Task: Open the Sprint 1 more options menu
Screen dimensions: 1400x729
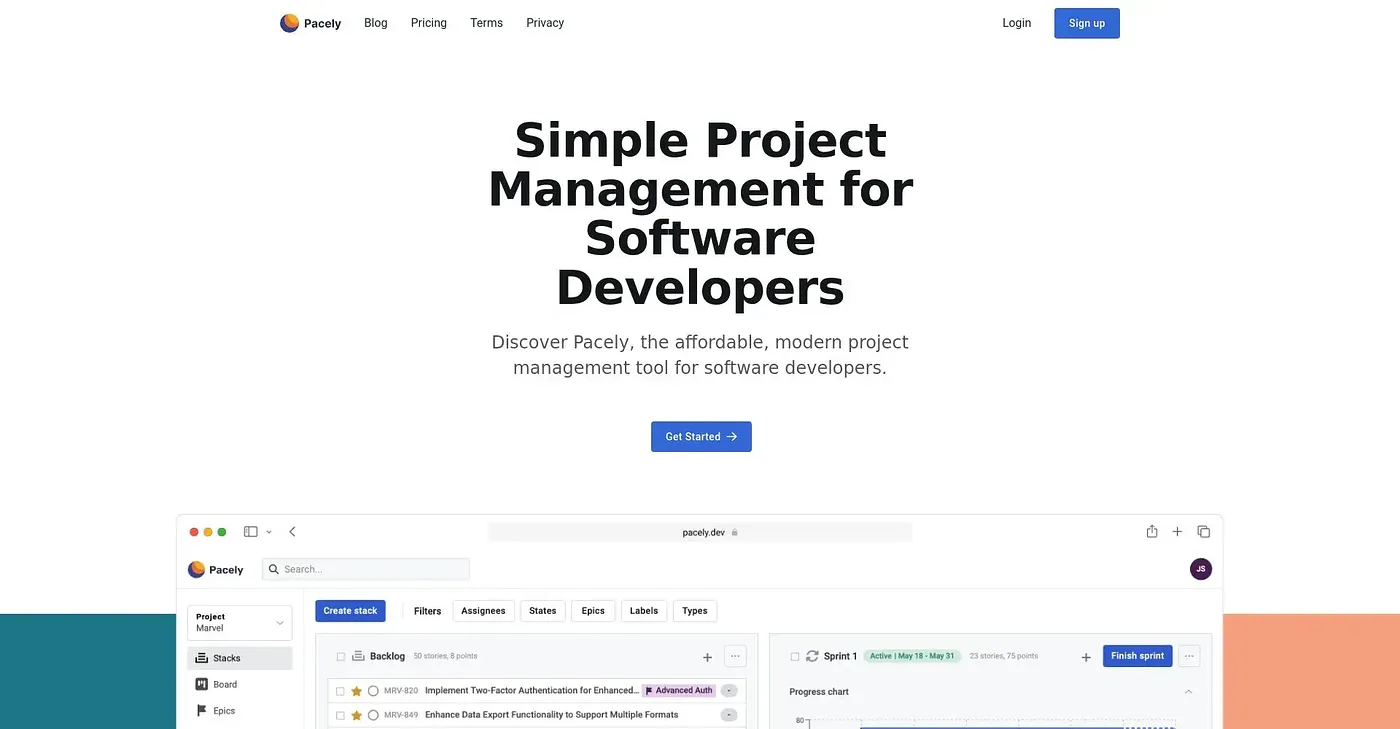Action: coord(1189,656)
